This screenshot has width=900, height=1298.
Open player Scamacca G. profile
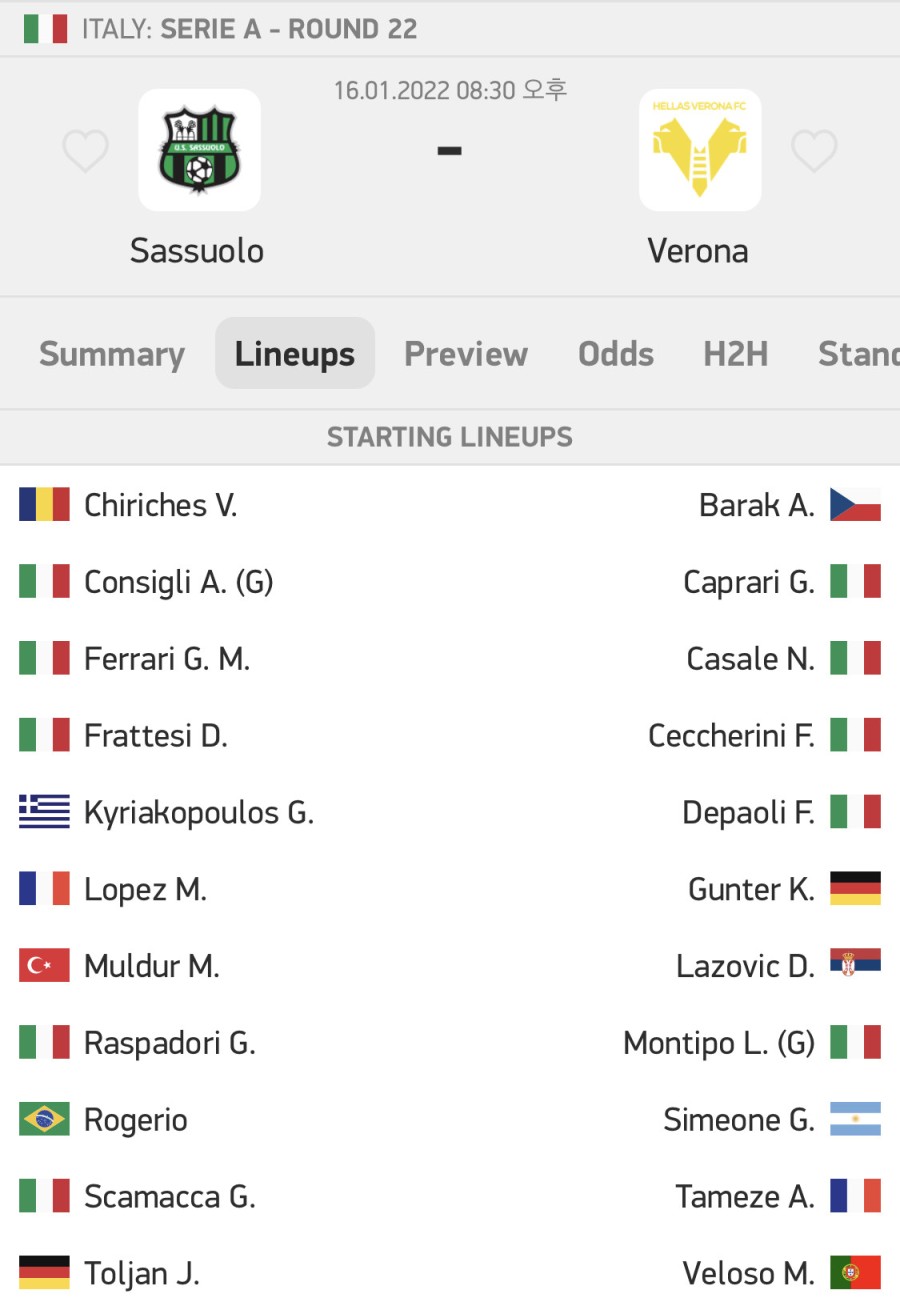(x=170, y=1196)
